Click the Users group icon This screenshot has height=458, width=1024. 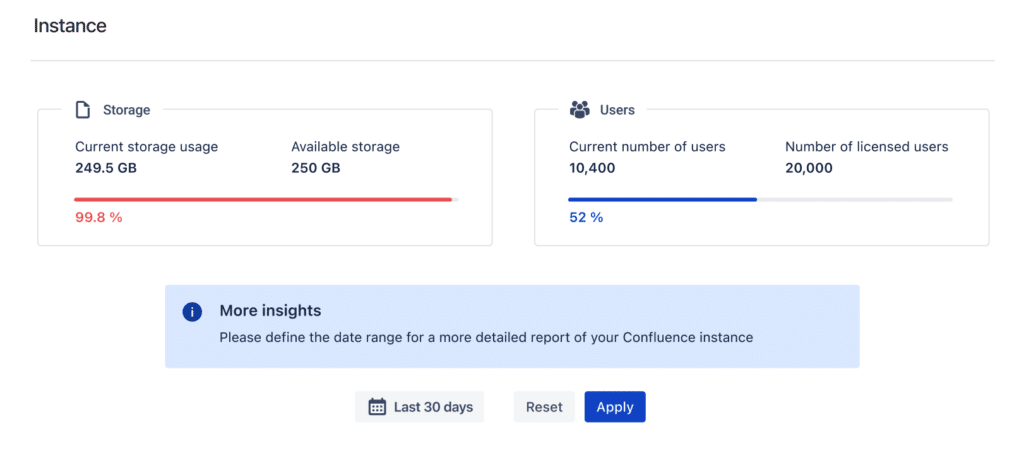[579, 109]
